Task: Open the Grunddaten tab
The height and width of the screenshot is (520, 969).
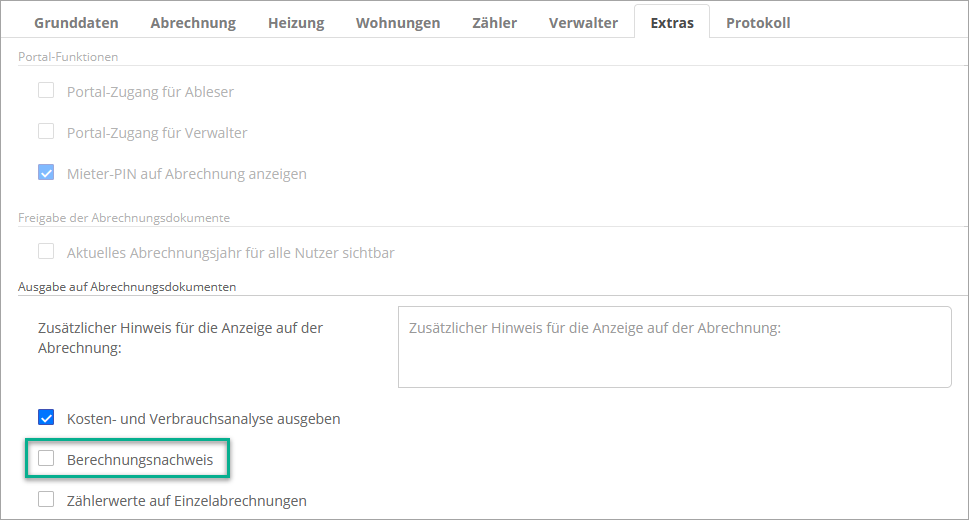Action: (76, 22)
